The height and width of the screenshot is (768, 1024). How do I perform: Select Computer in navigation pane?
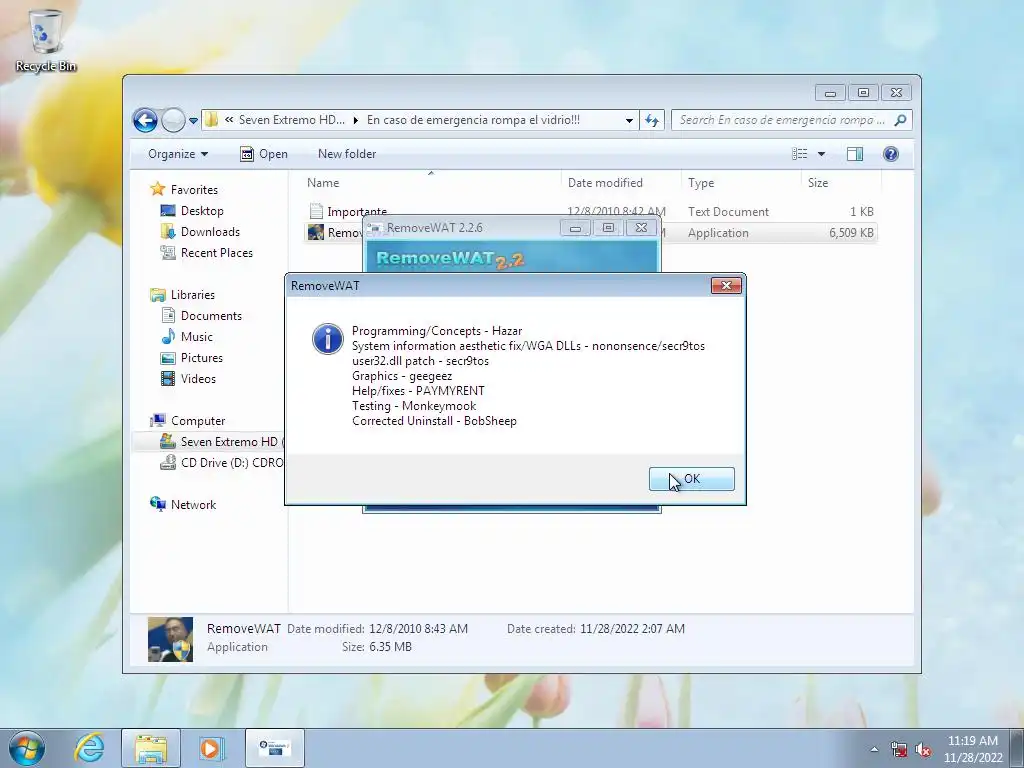[x=198, y=421]
